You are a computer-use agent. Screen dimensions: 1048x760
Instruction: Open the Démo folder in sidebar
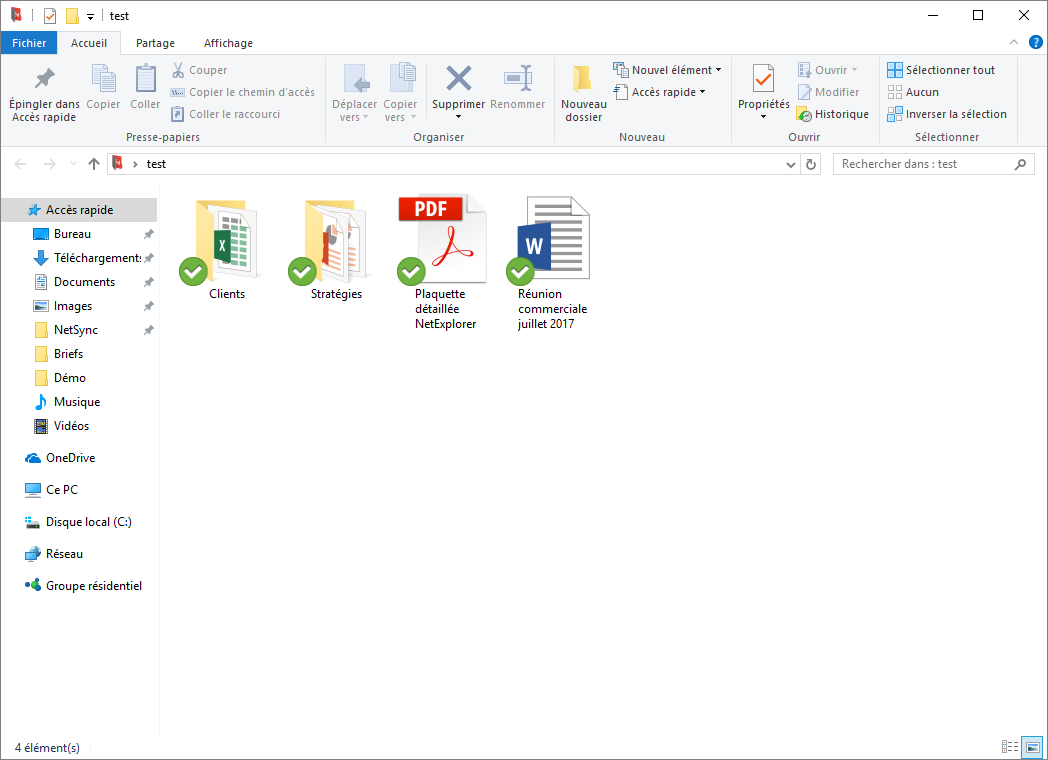coord(70,378)
